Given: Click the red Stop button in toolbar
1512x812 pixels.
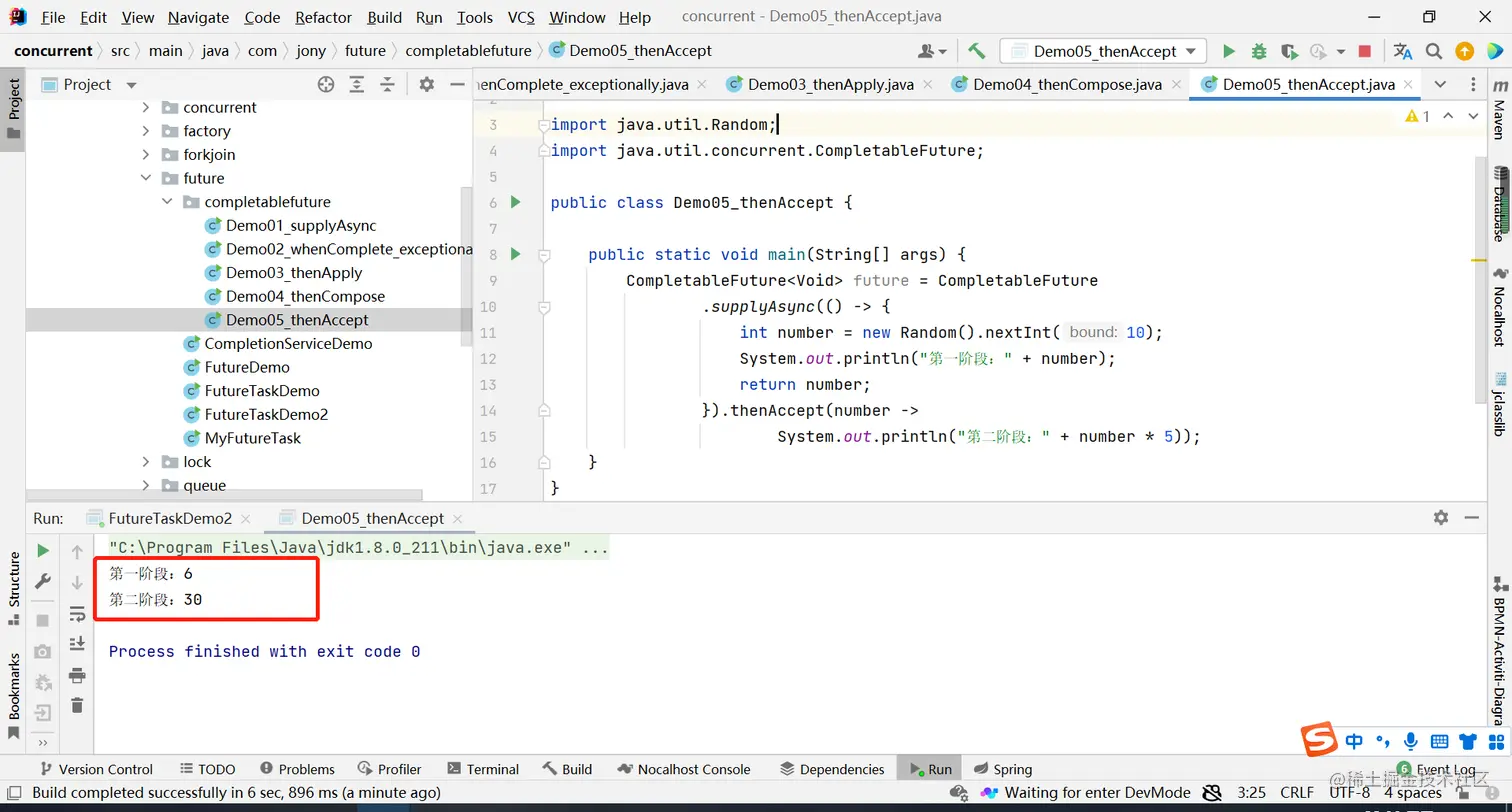Looking at the screenshot, I should (1364, 51).
